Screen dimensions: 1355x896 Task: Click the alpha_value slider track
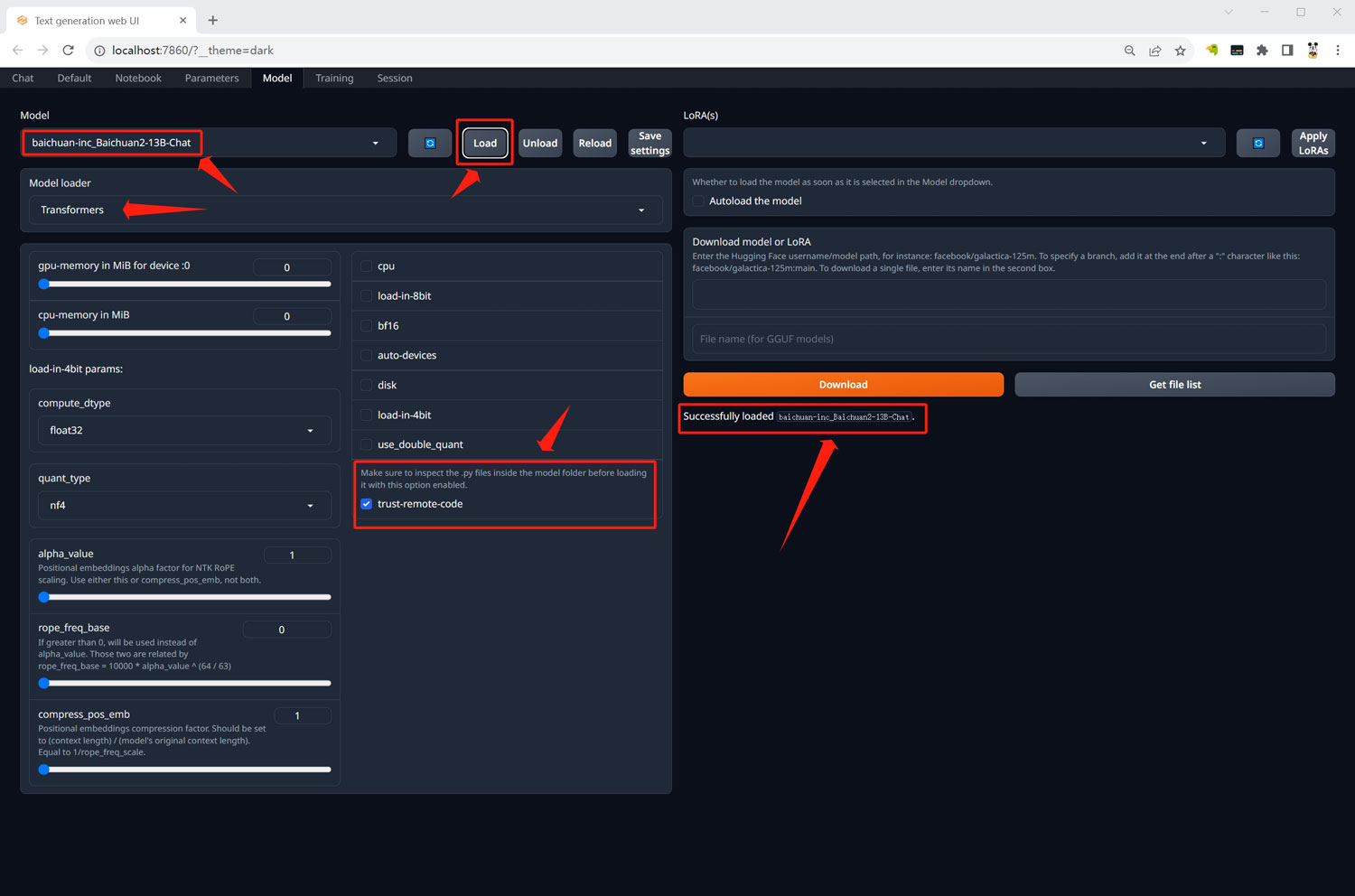click(184, 597)
